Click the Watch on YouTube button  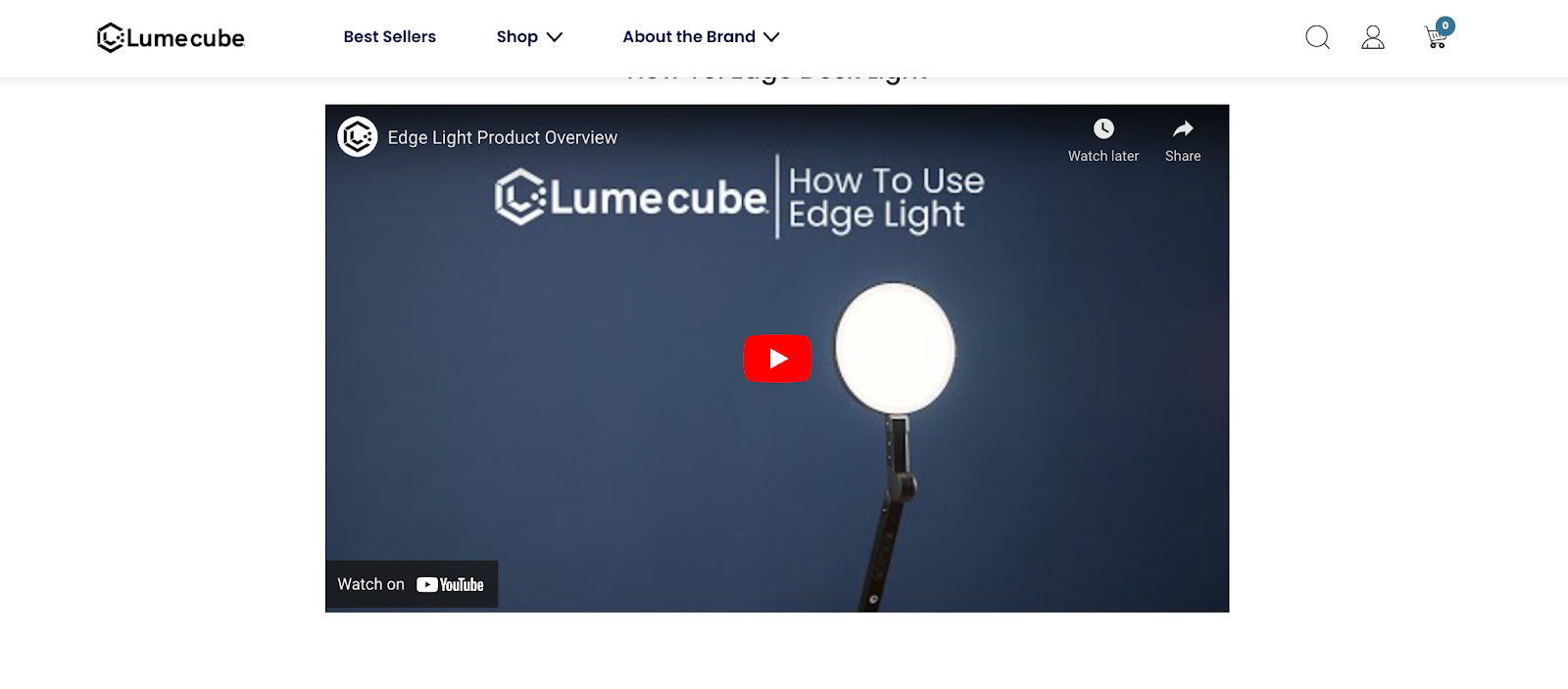(x=412, y=584)
